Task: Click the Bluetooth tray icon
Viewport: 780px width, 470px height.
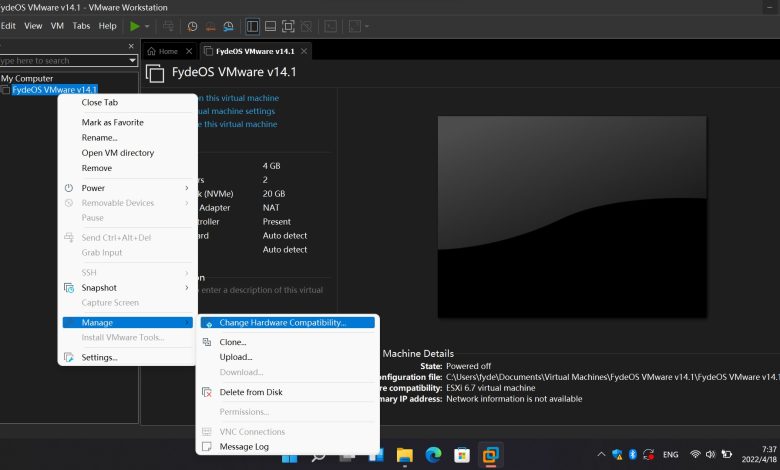Action: [x=633, y=454]
